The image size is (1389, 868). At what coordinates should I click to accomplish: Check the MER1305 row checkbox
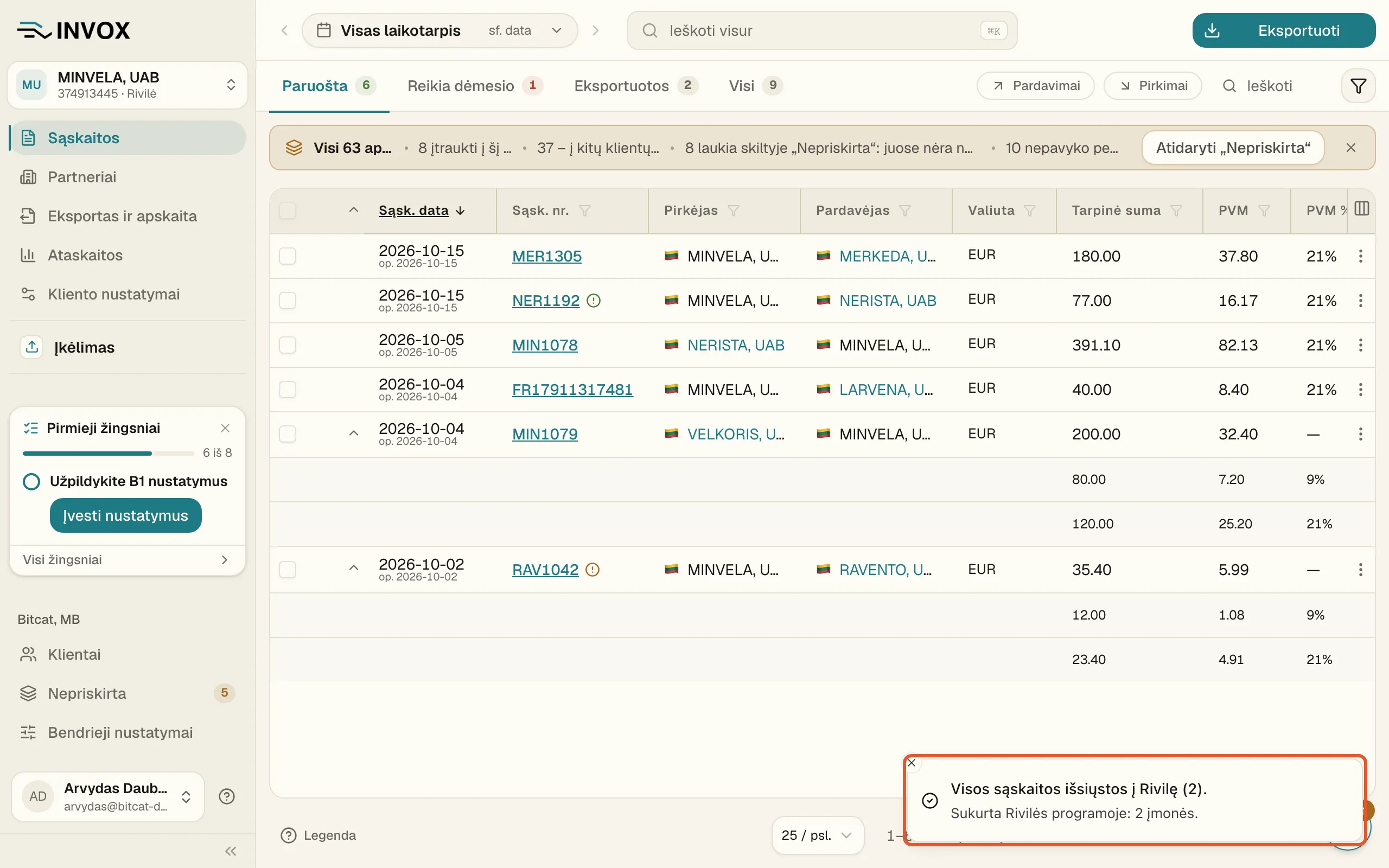288,256
